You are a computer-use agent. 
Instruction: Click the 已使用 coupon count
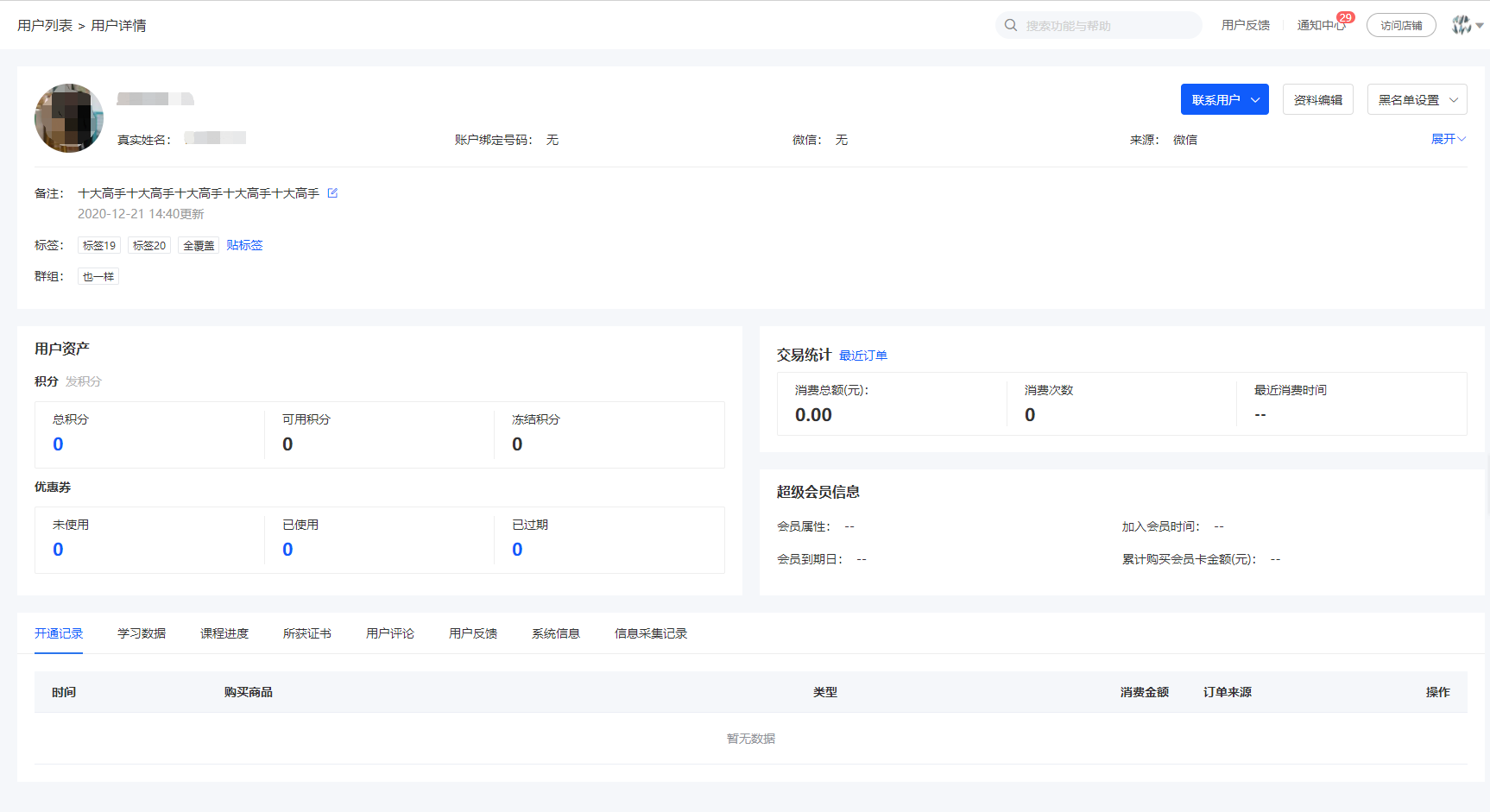pos(287,549)
